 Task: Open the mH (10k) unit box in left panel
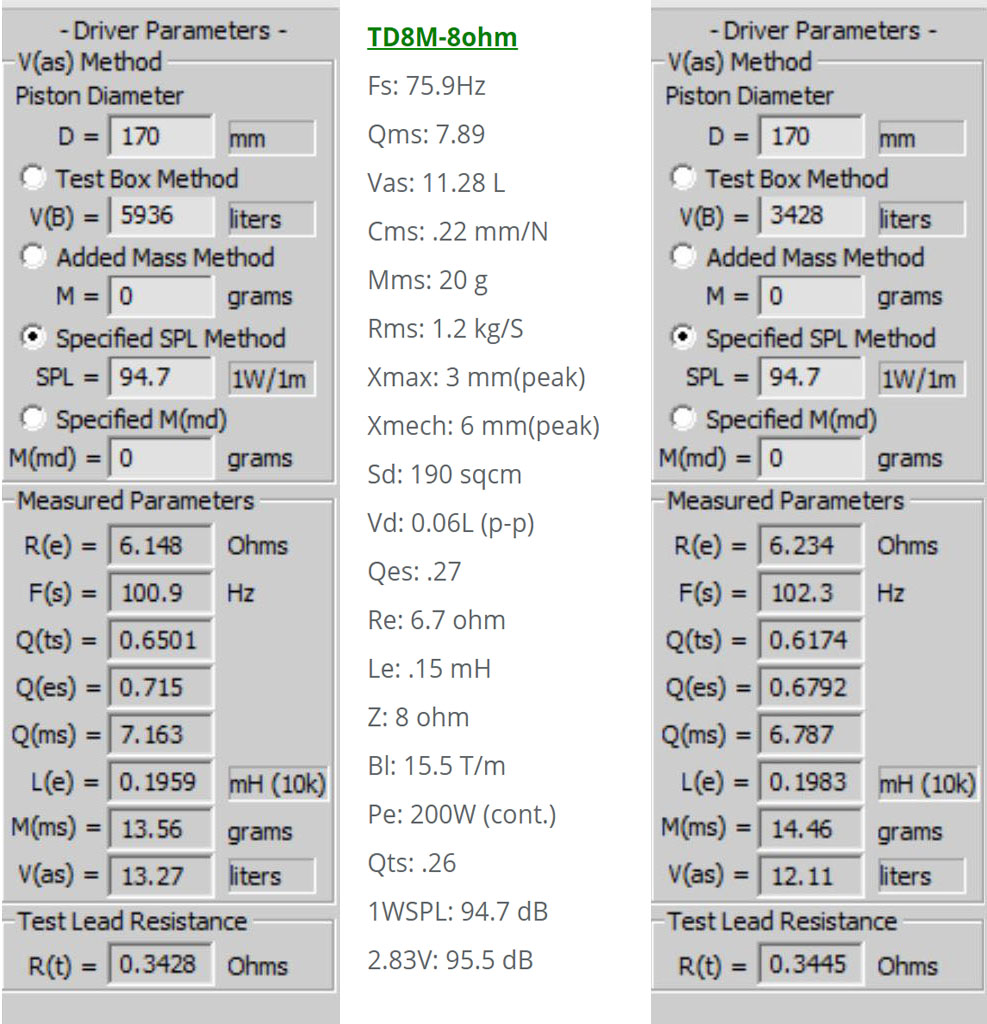[x=277, y=784]
